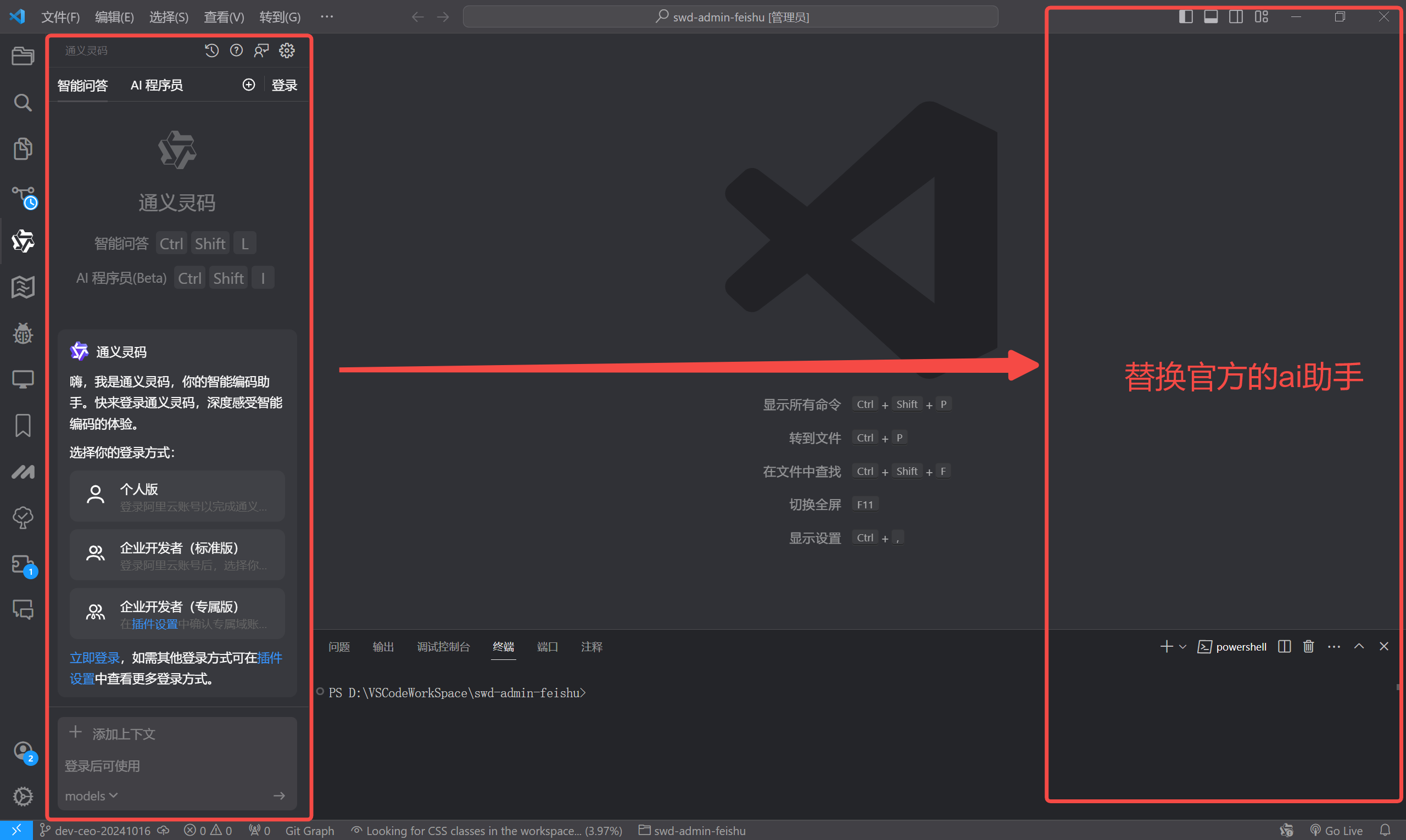This screenshot has height=840, width=1406.
Task: Choose 企业开发者（专属版）login option
Action: tap(177, 614)
